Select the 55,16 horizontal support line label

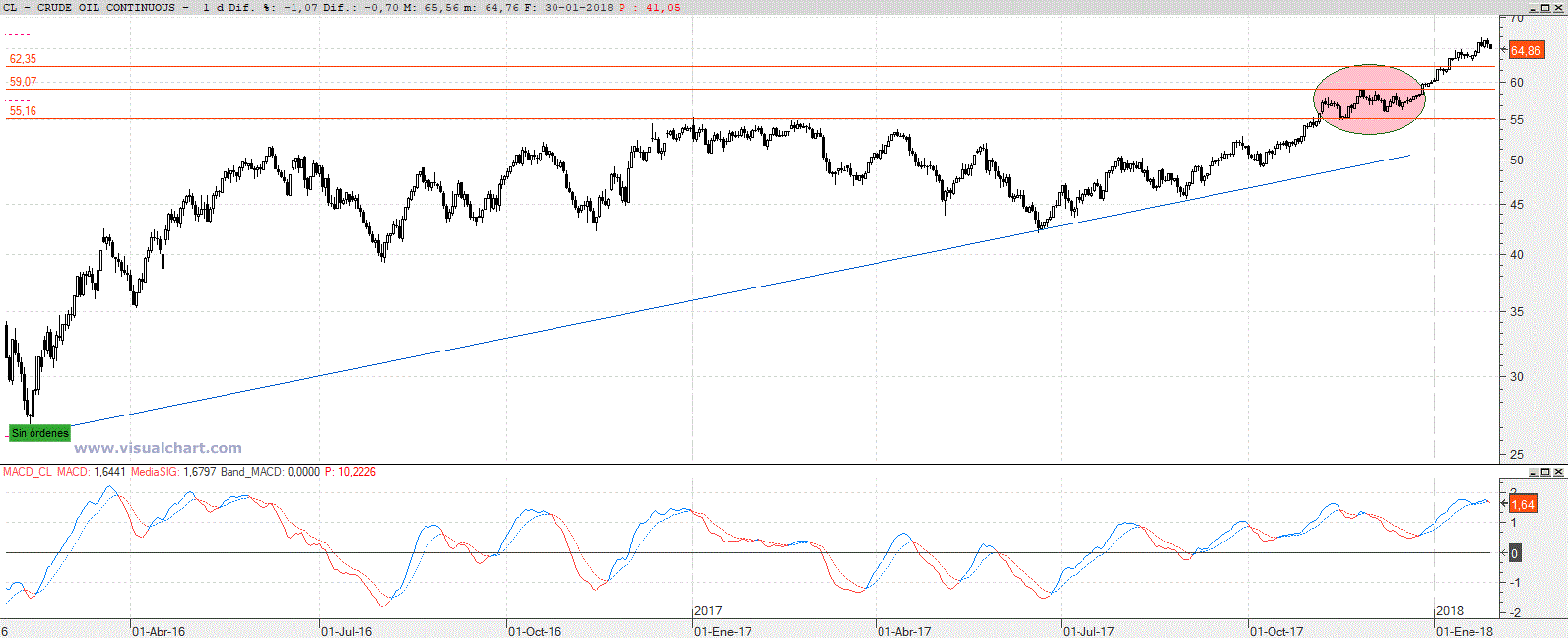click(x=23, y=111)
